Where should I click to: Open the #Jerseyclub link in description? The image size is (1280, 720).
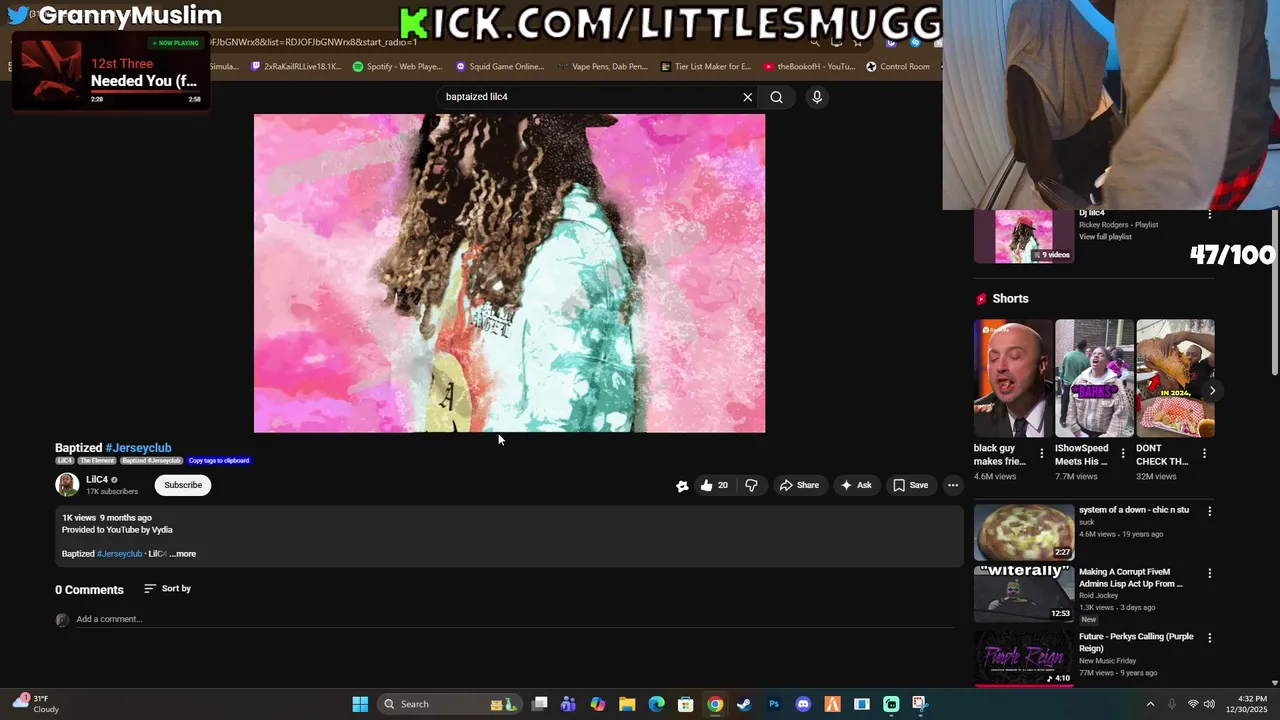(x=120, y=554)
